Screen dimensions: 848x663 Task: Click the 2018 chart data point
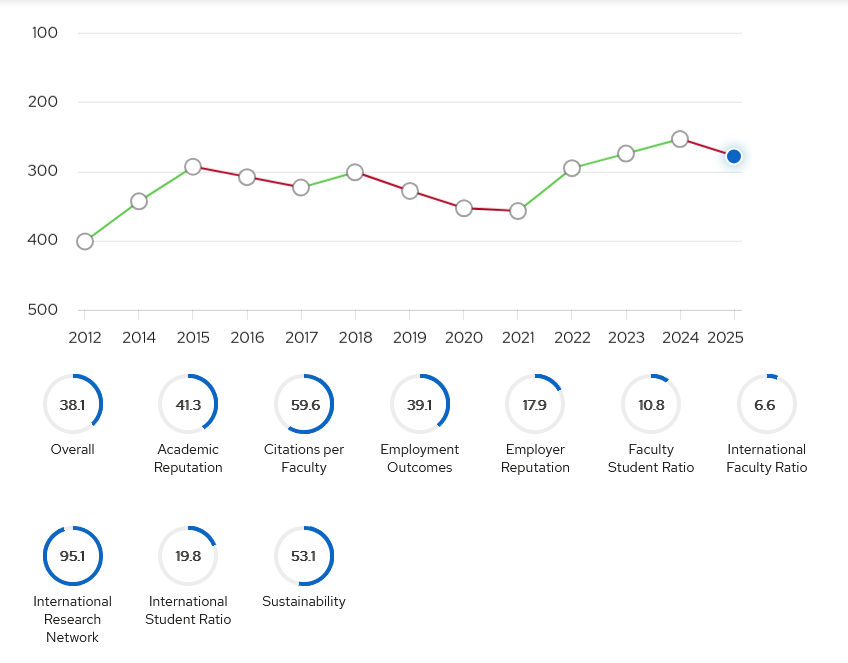click(355, 173)
